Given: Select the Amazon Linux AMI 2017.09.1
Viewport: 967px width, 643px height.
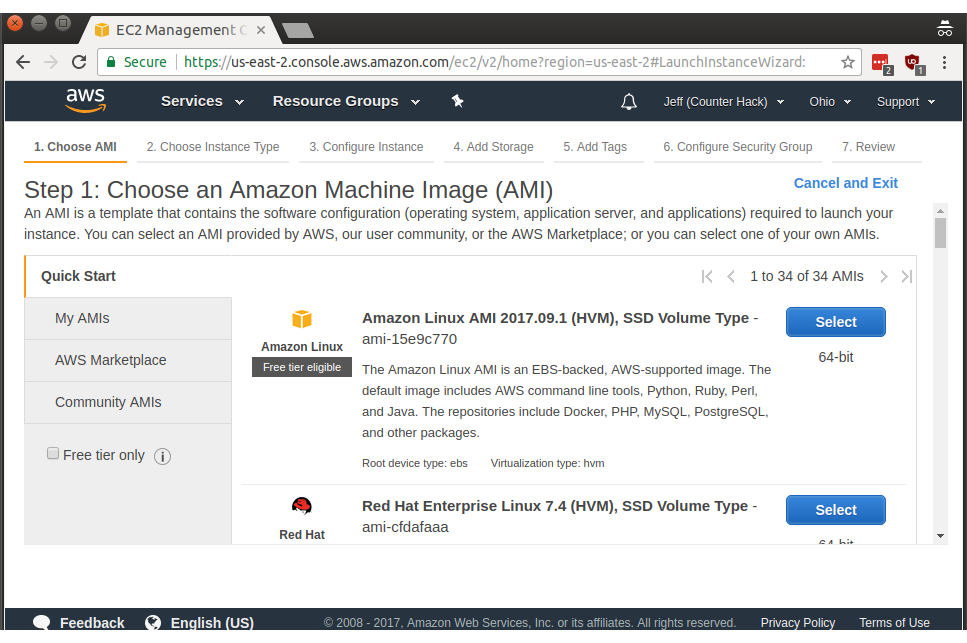Looking at the screenshot, I should 836,322.
